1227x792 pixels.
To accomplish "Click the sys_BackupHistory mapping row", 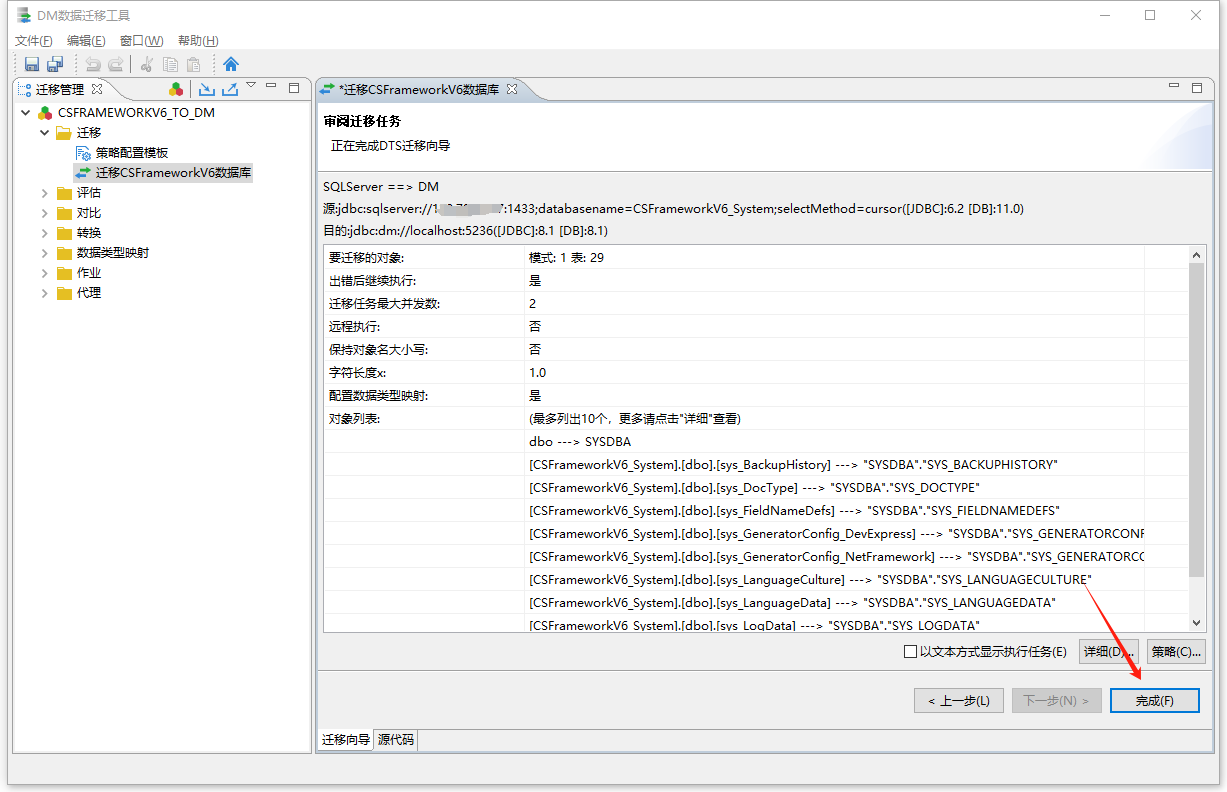I will click(755, 465).
